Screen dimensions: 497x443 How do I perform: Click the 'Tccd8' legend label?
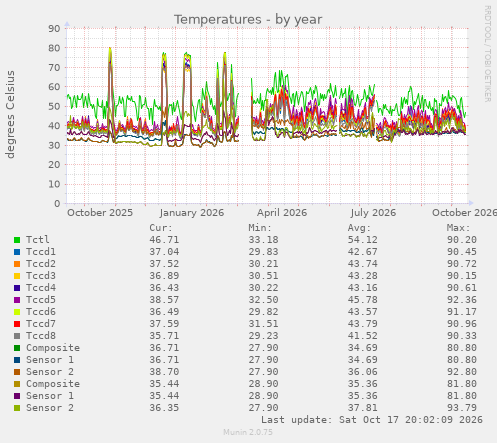41,336
